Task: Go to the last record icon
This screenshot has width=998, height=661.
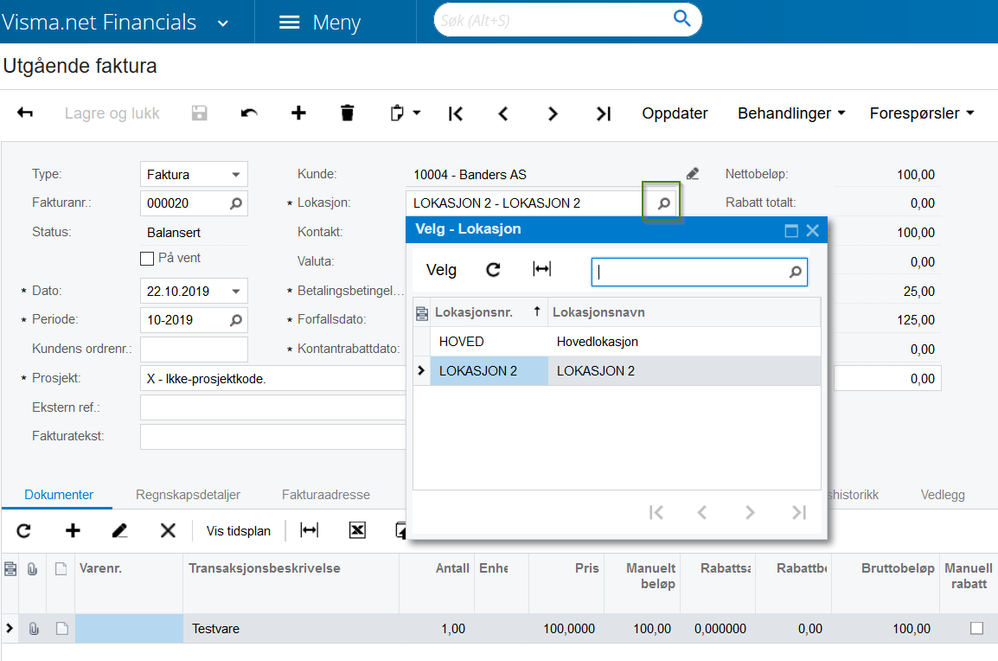Action: point(603,113)
